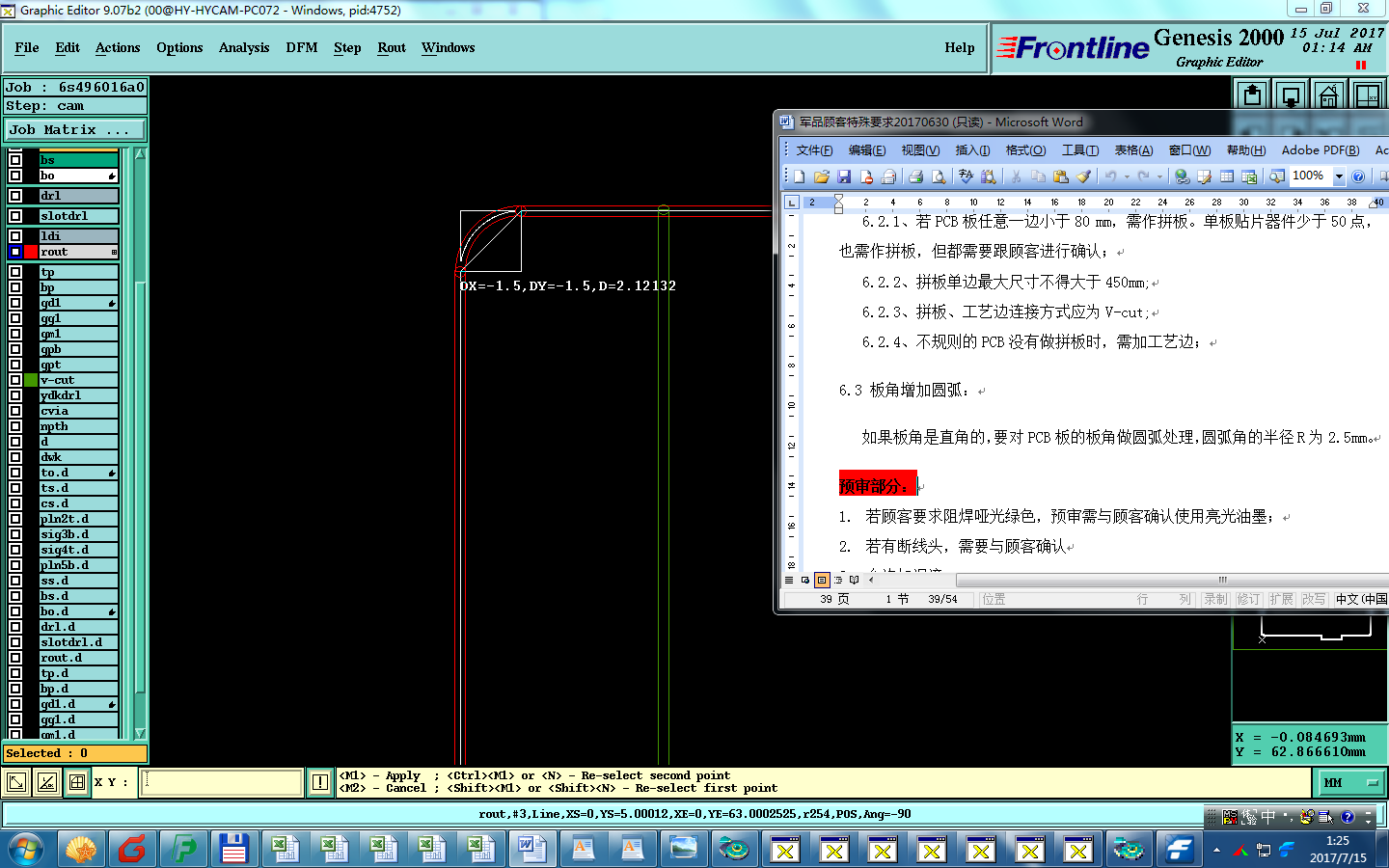This screenshot has height=868, width=1389.
Task: Click the grid snap icon near XY
Action: tap(77, 782)
